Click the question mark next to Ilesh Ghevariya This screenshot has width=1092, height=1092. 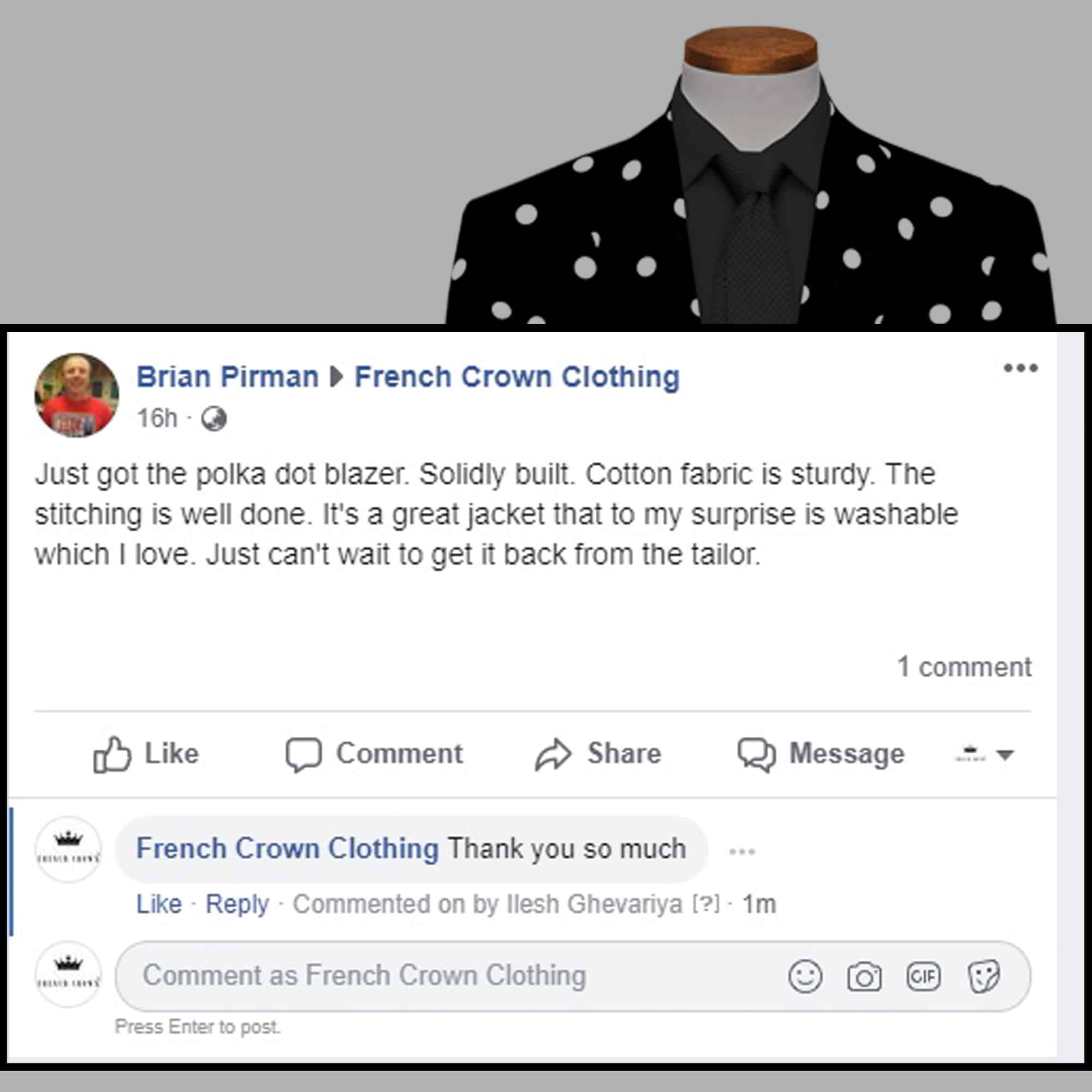[x=707, y=904]
